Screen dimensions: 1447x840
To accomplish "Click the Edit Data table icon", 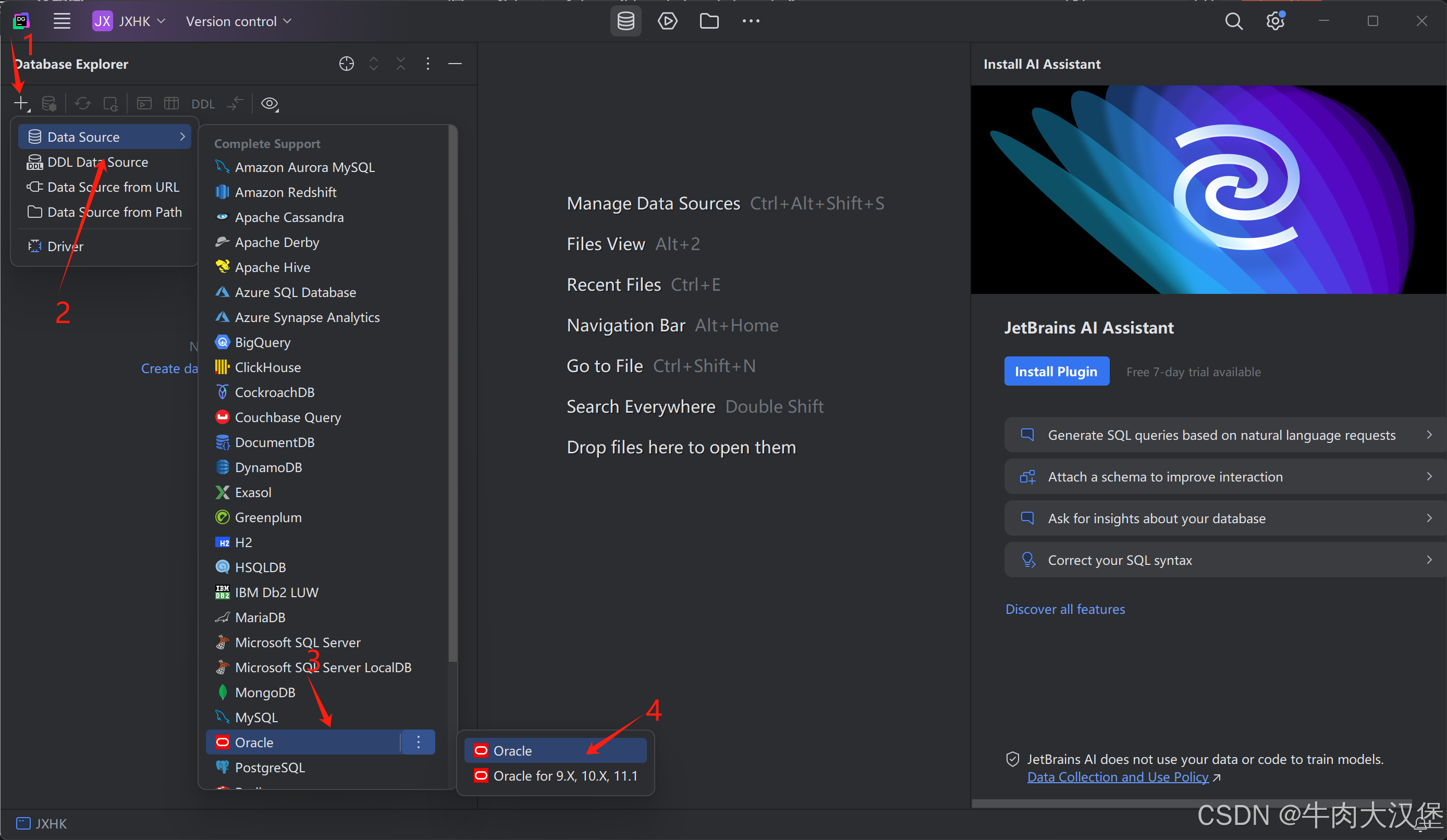I will 171,103.
